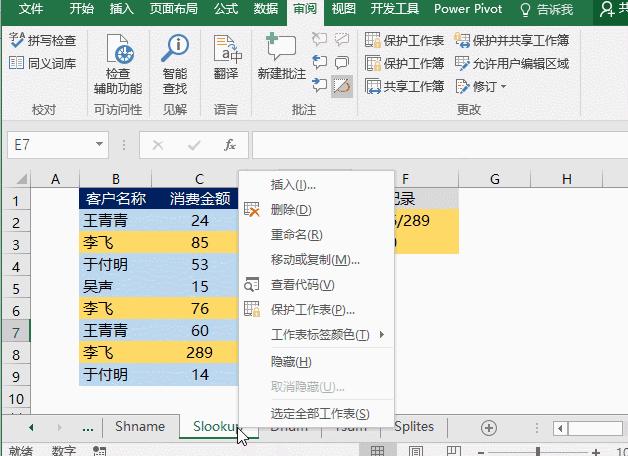The image size is (628, 456).
Task: Click 共享工作簿 in the ribbon
Action: point(405,86)
